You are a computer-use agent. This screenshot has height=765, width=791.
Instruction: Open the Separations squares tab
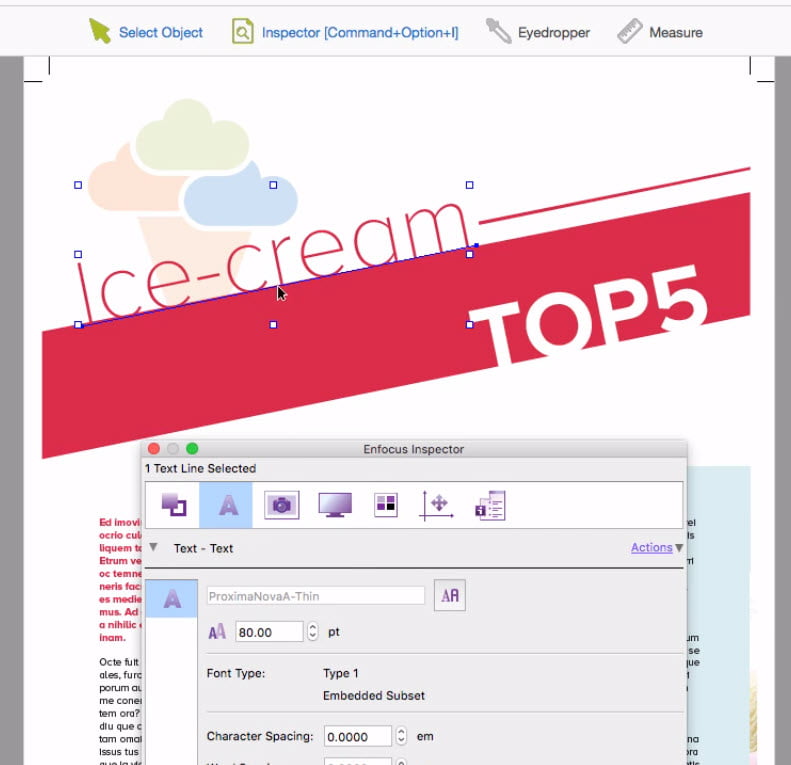pos(386,505)
